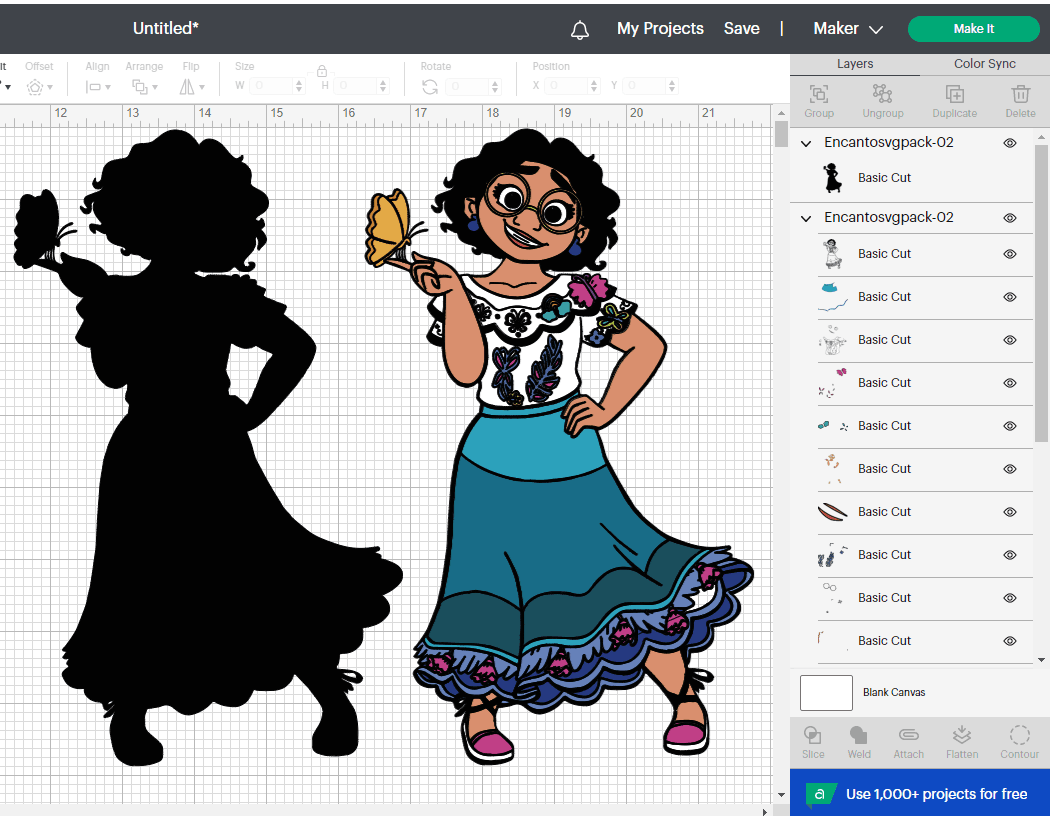
Task: Click the width W stepper arrows
Action: [x=299, y=86]
